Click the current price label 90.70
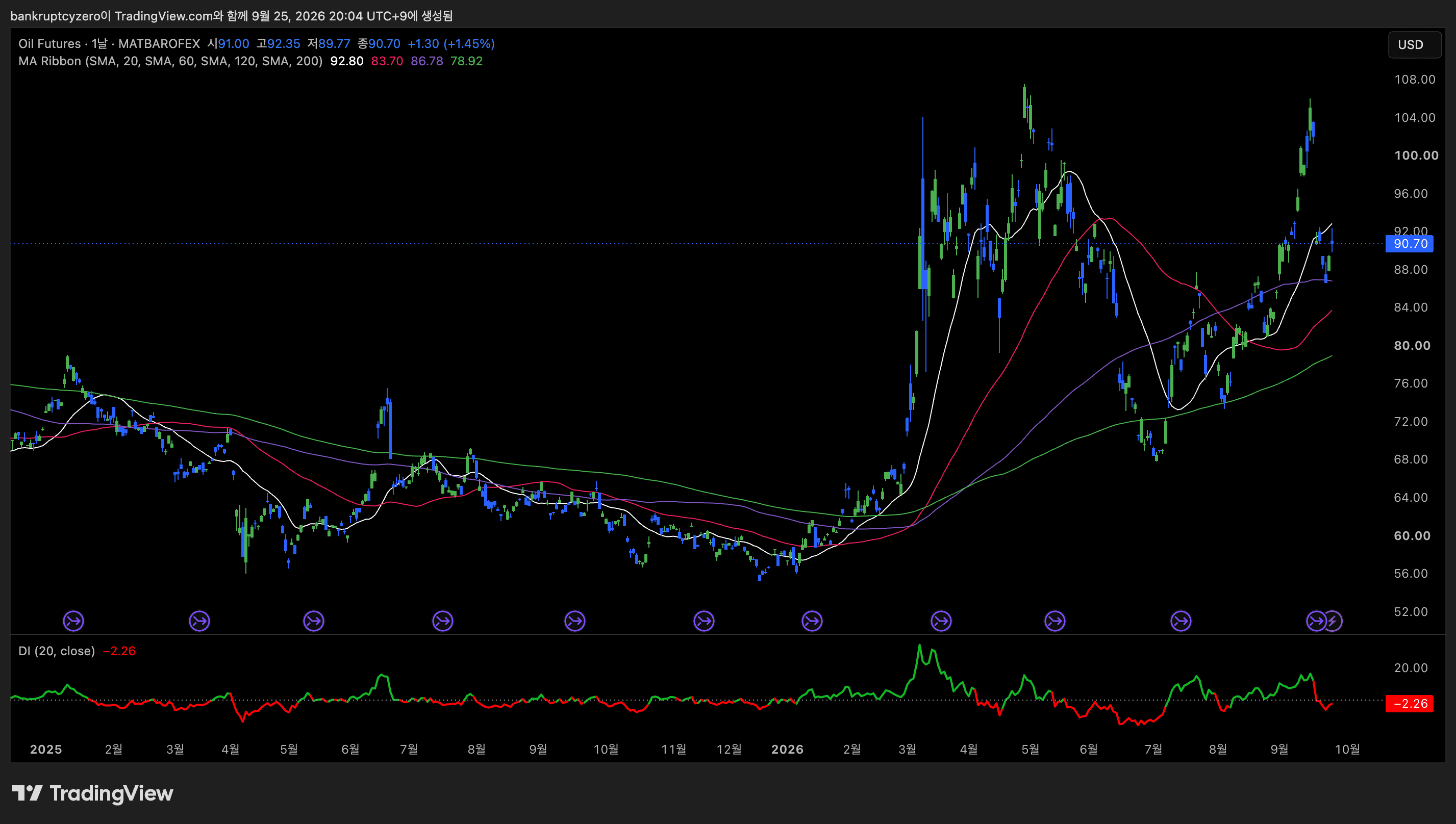This screenshot has height=824, width=1456. 1410,244
